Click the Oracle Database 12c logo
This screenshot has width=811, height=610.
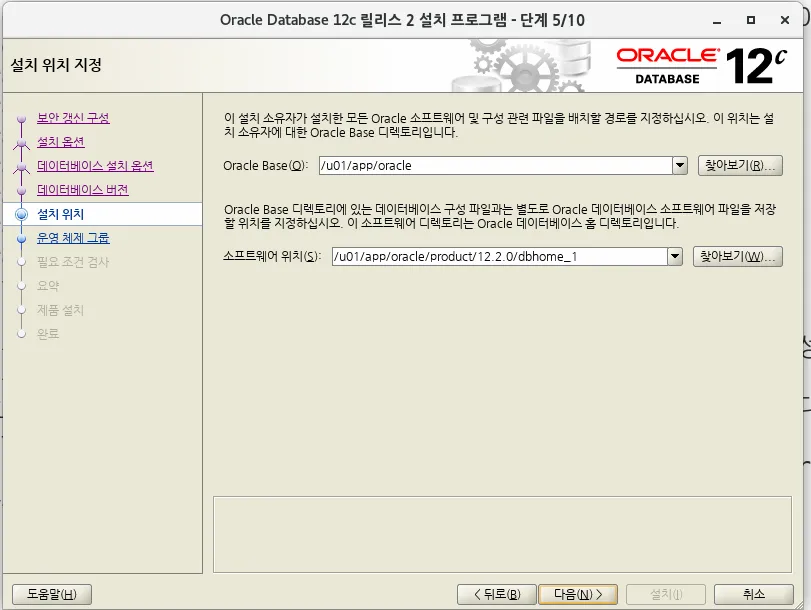(702, 66)
